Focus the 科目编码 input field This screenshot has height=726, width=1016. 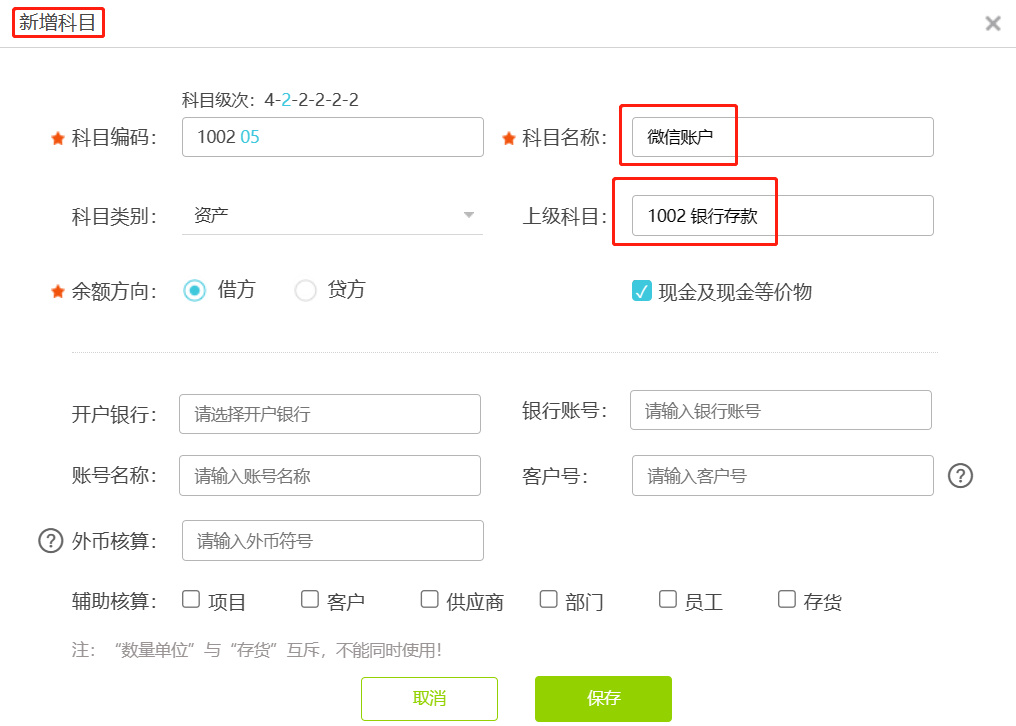click(x=332, y=137)
